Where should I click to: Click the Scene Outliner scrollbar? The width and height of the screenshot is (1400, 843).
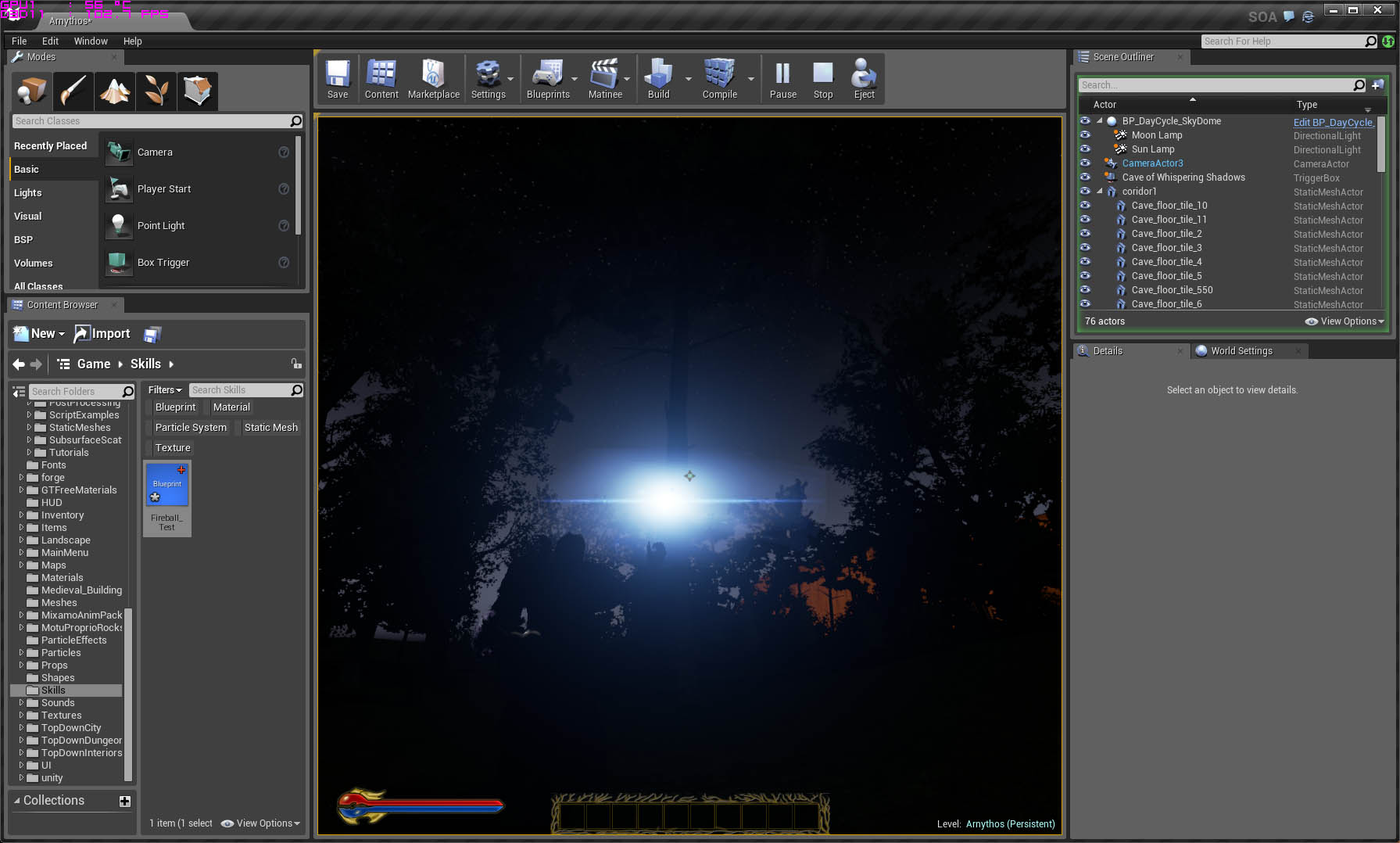(1380, 145)
